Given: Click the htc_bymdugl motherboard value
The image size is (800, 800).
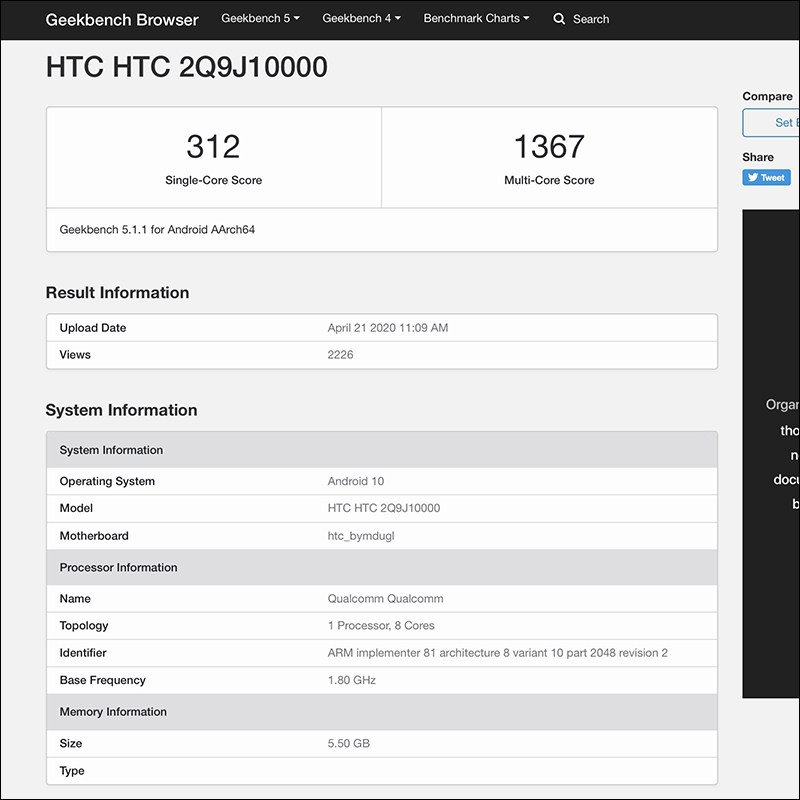Looking at the screenshot, I should click(361, 536).
